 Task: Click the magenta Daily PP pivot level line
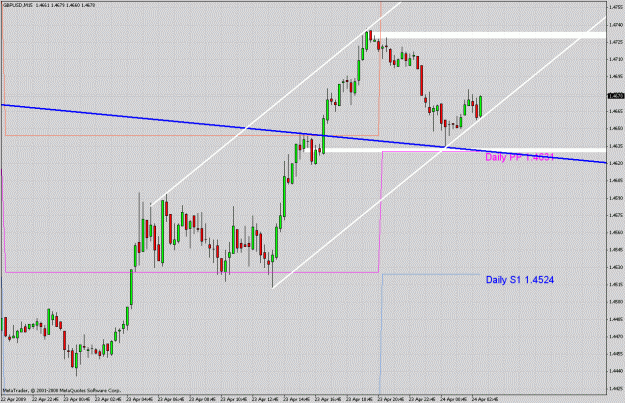pyautogui.click(x=430, y=151)
